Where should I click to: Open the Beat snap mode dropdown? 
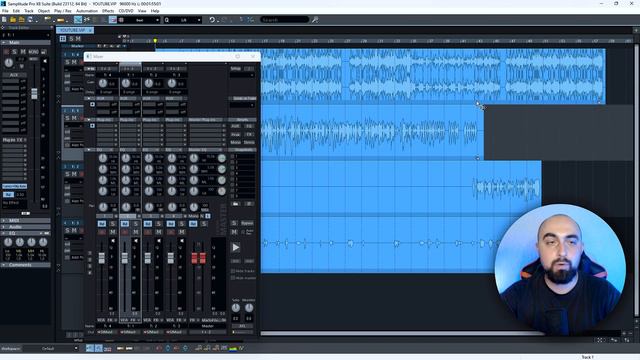(142, 20)
